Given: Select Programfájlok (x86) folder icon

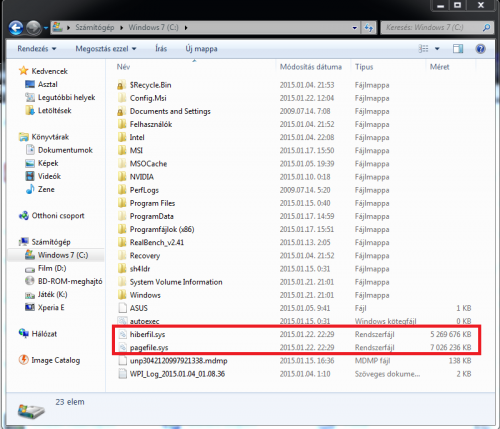Looking at the screenshot, I should (x=122, y=229).
